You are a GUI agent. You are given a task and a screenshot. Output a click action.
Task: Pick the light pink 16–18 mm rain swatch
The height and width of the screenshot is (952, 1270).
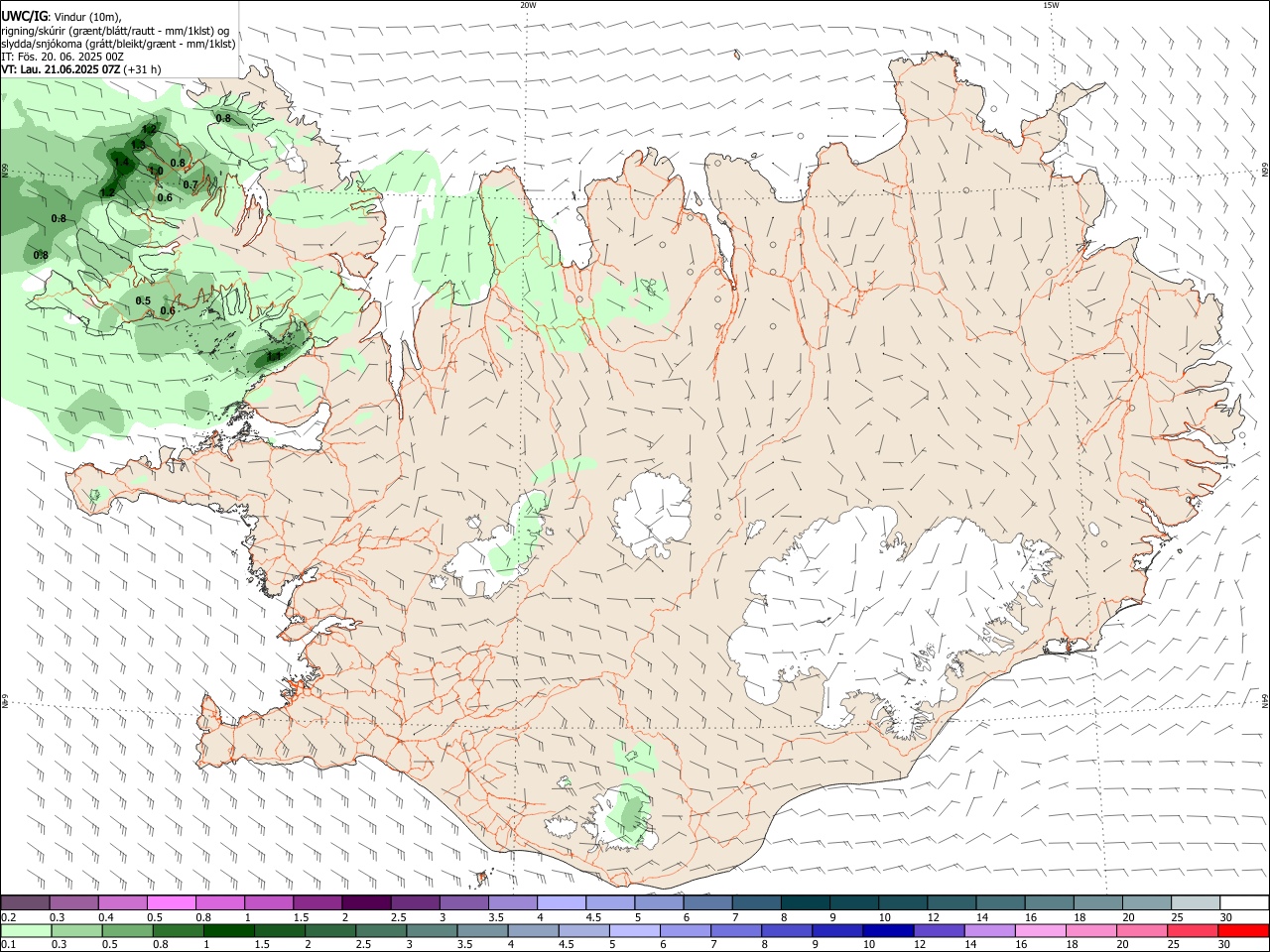click(1040, 930)
